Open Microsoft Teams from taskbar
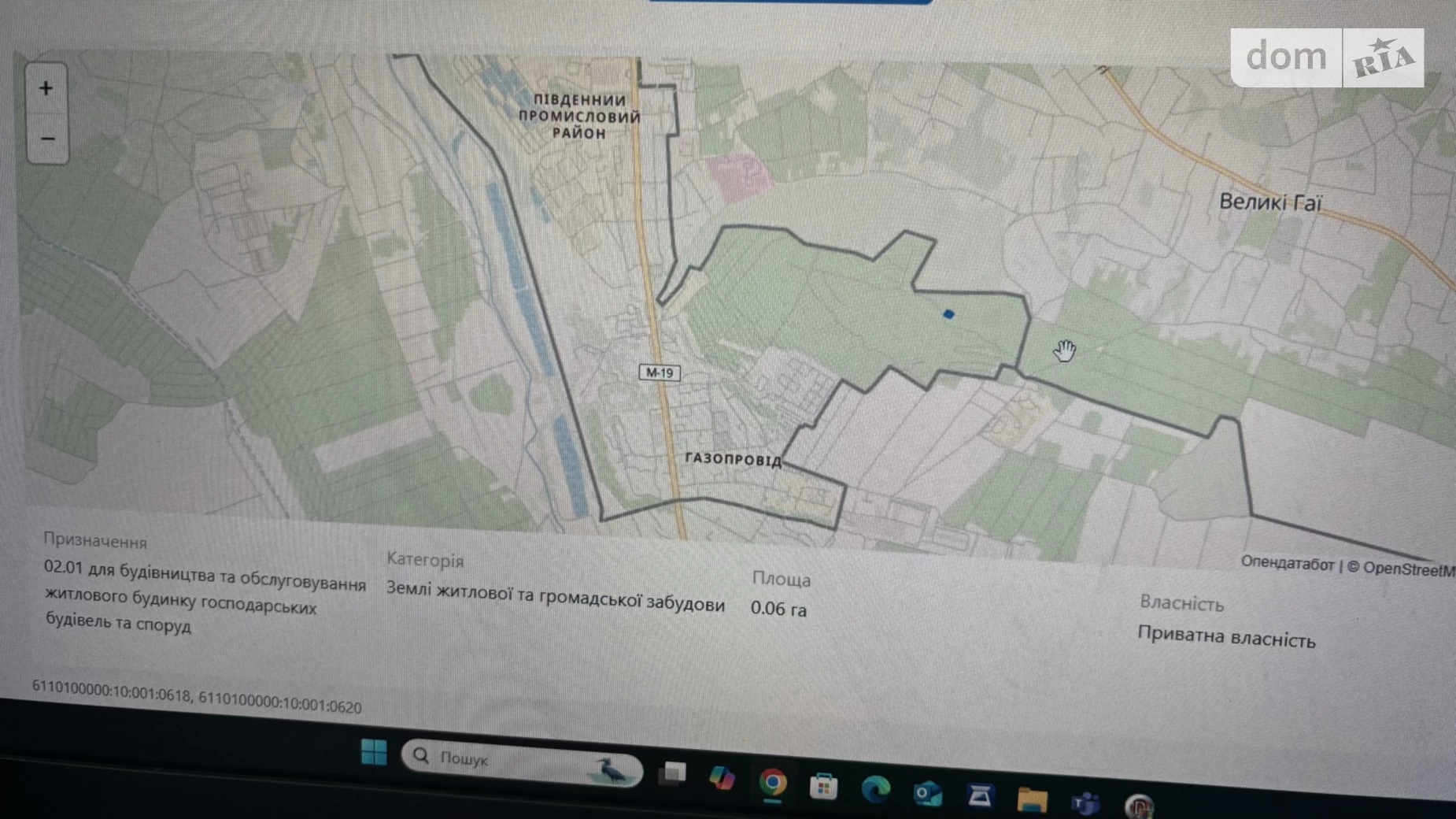The image size is (1456, 819). (x=1085, y=803)
